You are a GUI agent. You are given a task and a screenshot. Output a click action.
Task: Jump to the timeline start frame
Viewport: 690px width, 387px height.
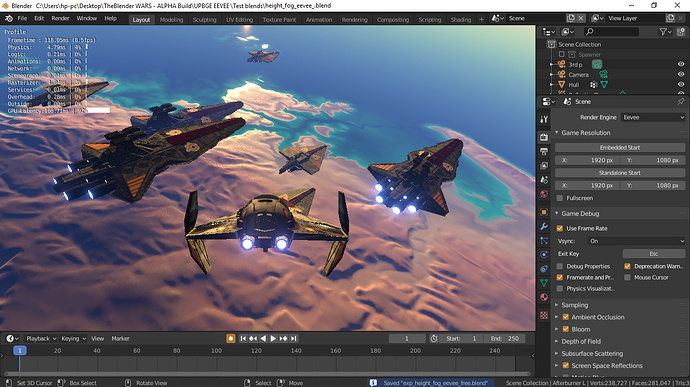click(x=243, y=338)
